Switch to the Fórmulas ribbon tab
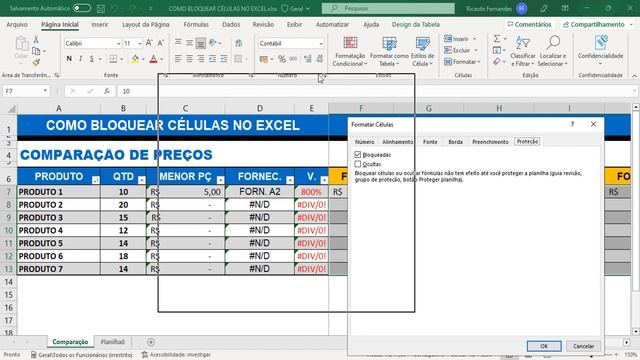This screenshot has width=640, height=360. pyautogui.click(x=196, y=24)
